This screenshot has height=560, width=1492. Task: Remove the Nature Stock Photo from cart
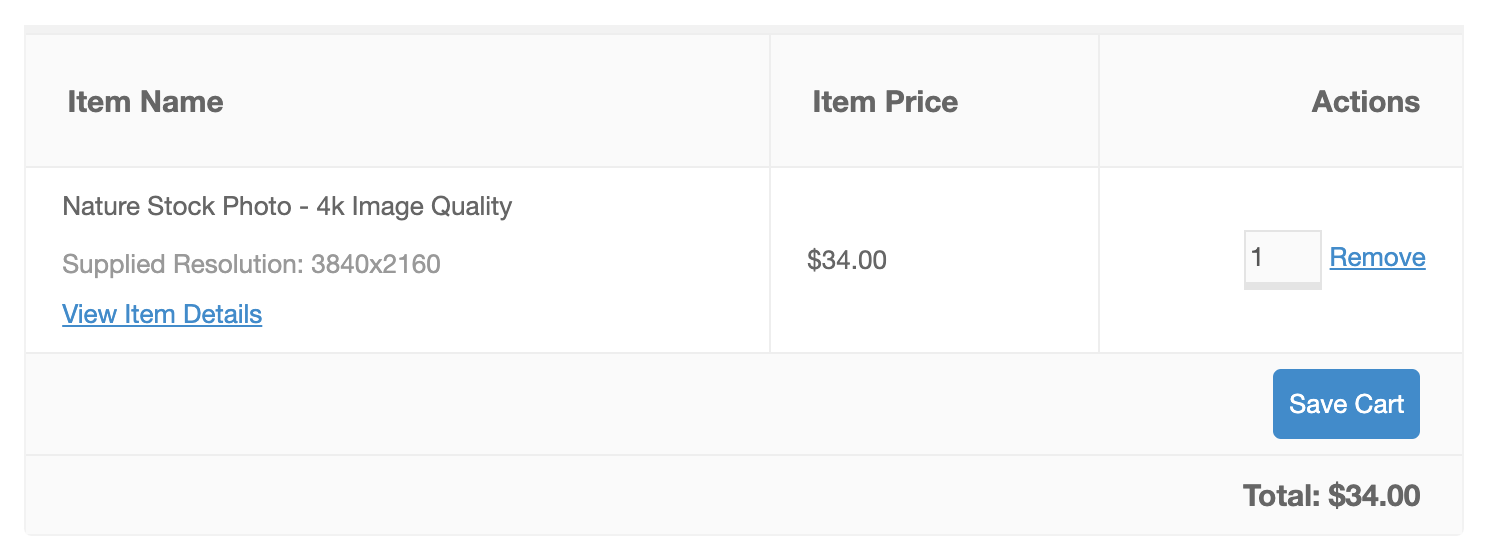tap(1377, 258)
